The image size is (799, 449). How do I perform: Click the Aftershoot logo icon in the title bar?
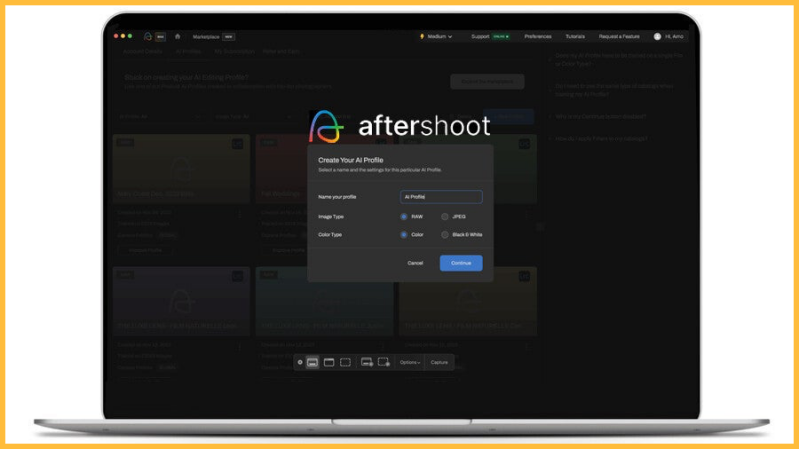coord(148,37)
